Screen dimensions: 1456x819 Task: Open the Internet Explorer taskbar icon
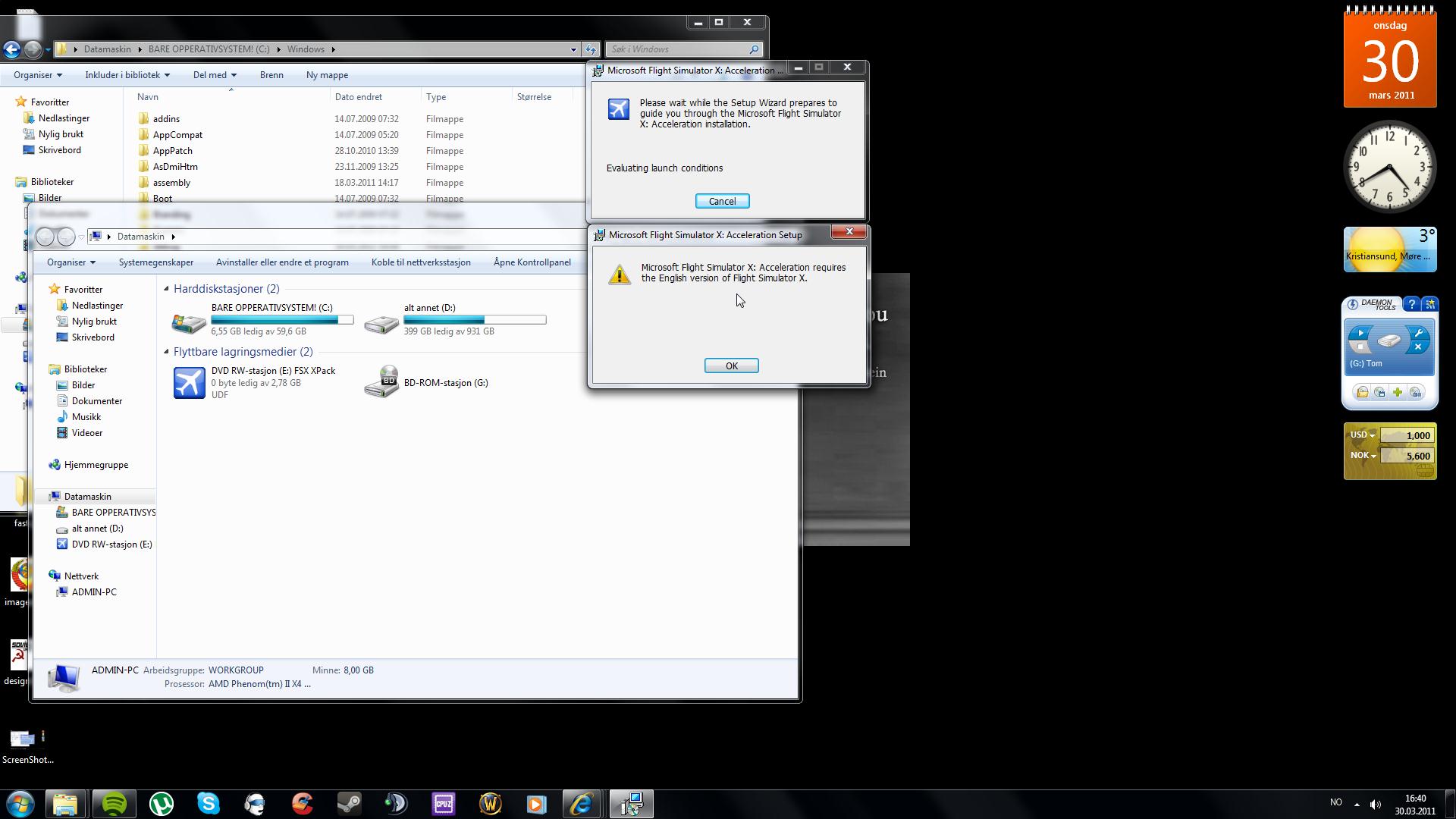pos(582,804)
